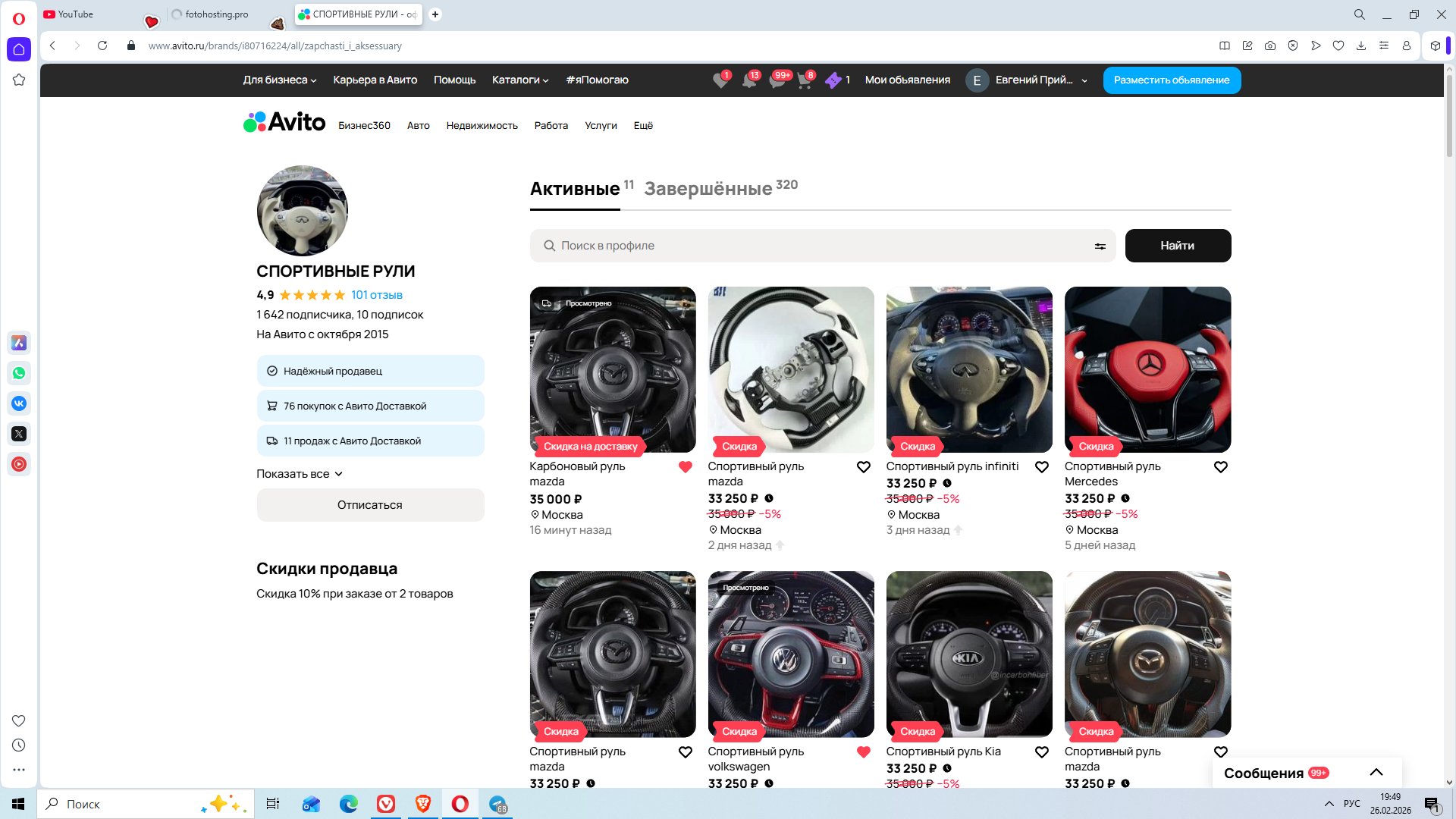The width and height of the screenshot is (1456, 819).
Task: Open the favorites heart in Avito header
Action: coord(720,80)
